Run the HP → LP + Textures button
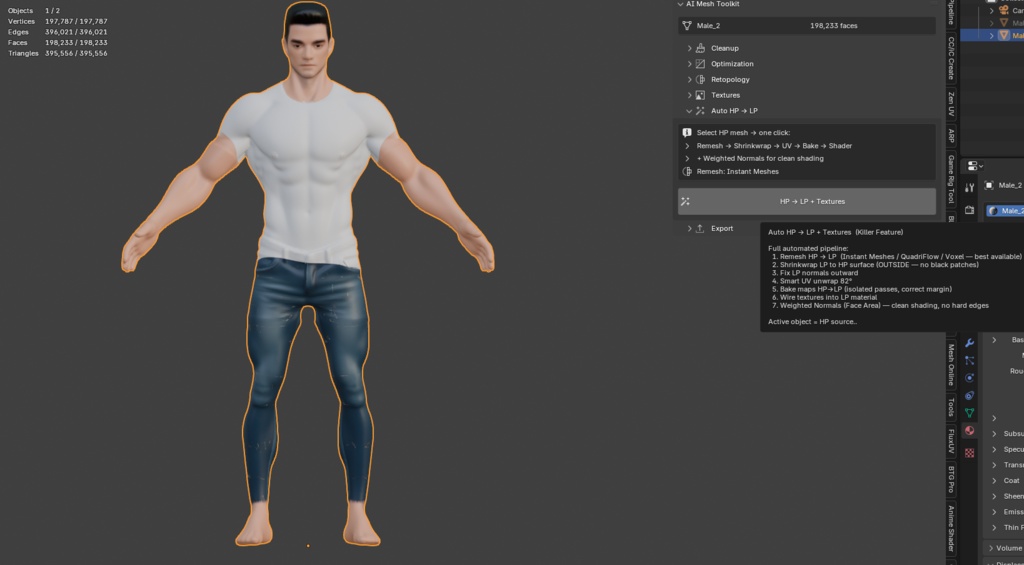The width and height of the screenshot is (1024, 565). (807, 202)
